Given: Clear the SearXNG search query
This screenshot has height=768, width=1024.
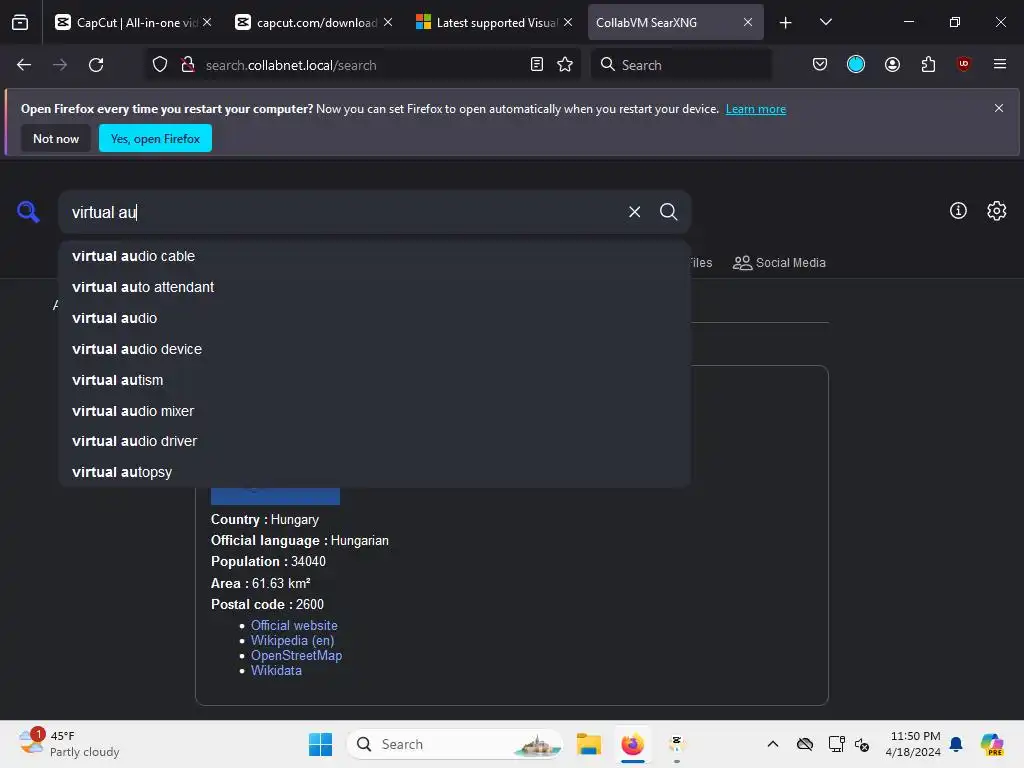Looking at the screenshot, I should [634, 212].
